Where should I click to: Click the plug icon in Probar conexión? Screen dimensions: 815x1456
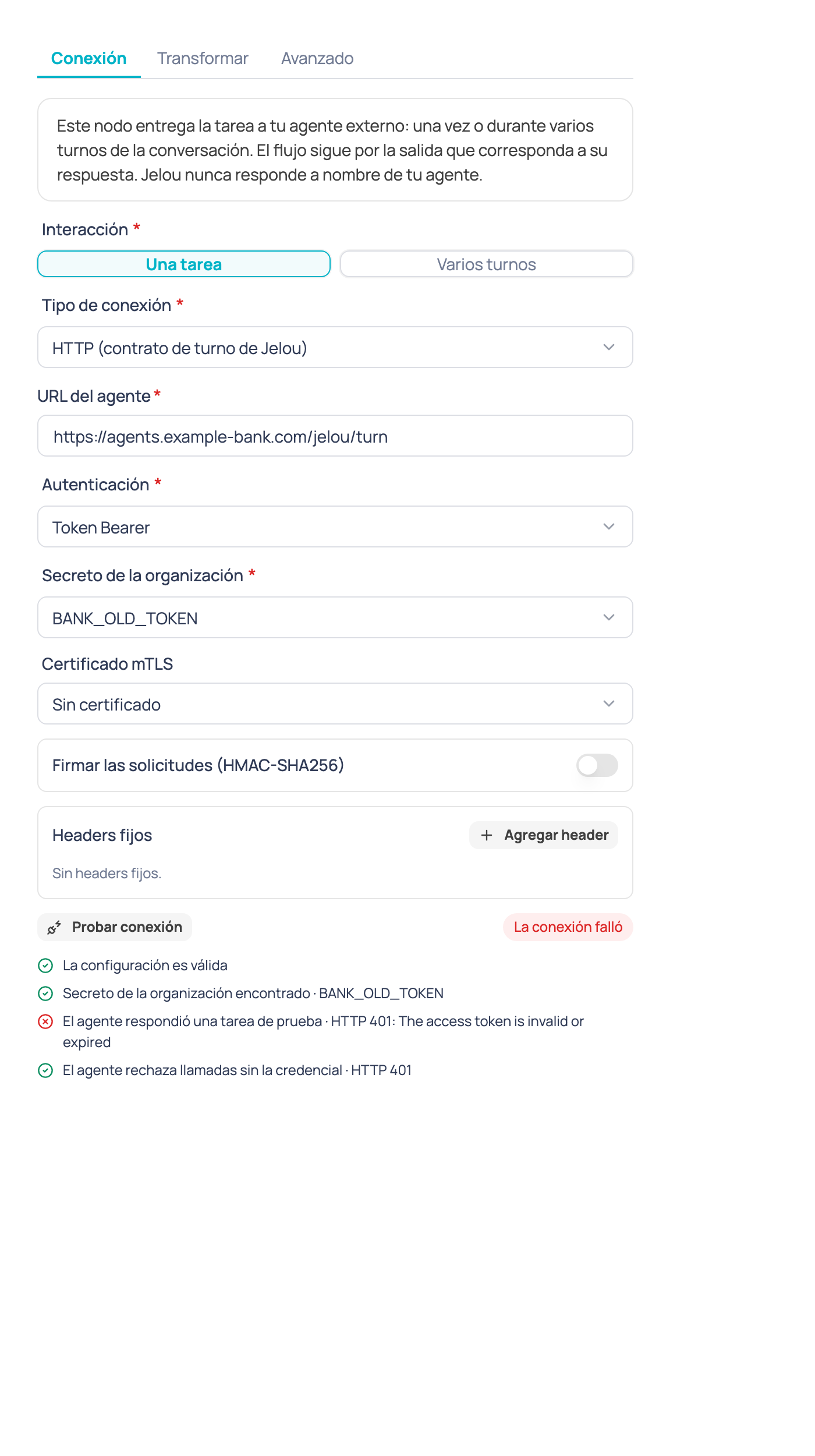tap(54, 927)
